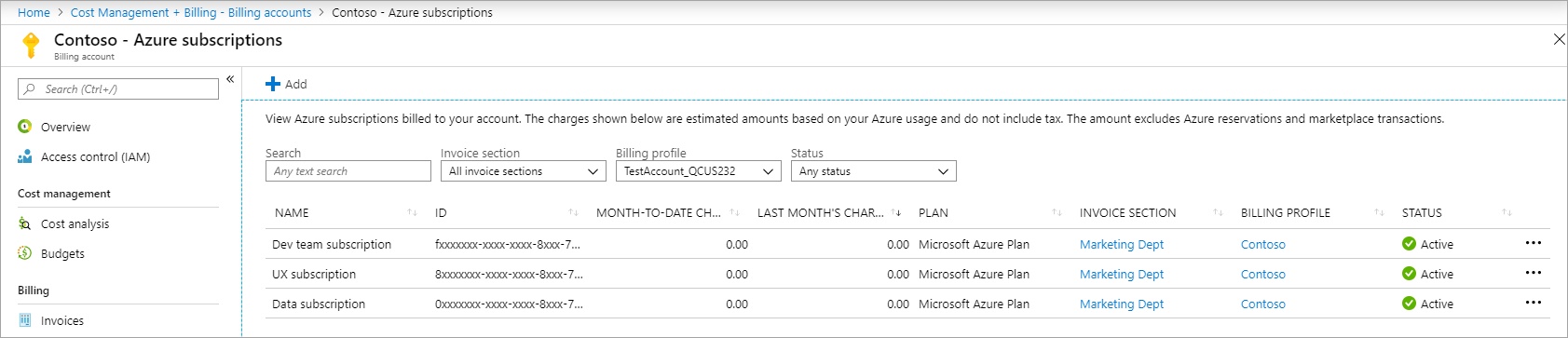
Task: Open the Billing profile dropdown TestAccount_QCUS232
Action: pos(699,171)
